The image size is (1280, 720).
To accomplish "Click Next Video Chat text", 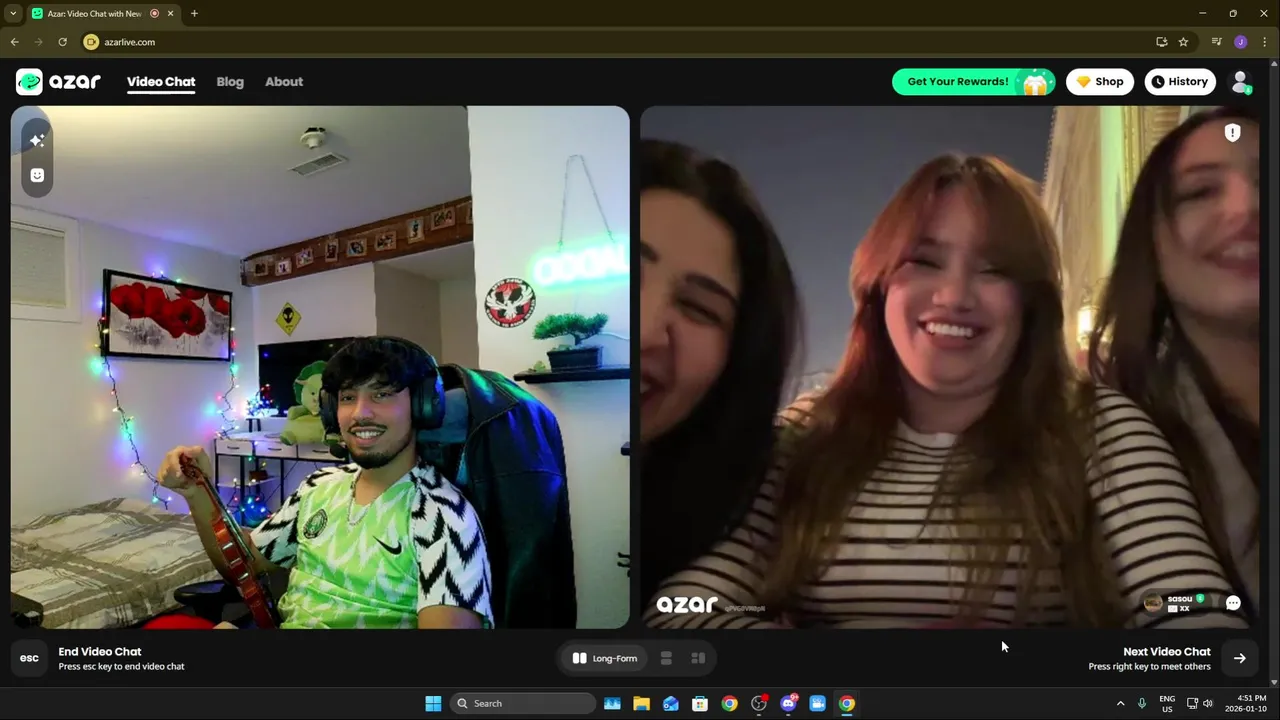I will [x=1166, y=652].
